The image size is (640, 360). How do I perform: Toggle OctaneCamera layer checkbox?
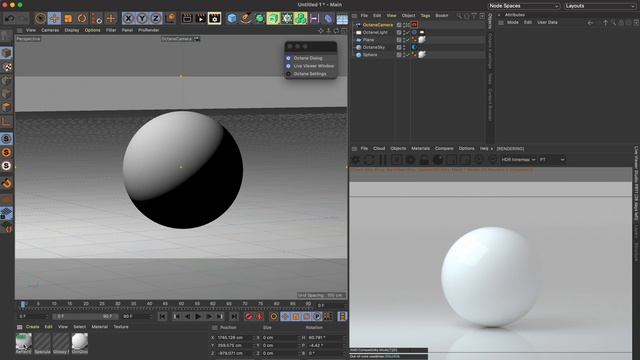pos(399,25)
